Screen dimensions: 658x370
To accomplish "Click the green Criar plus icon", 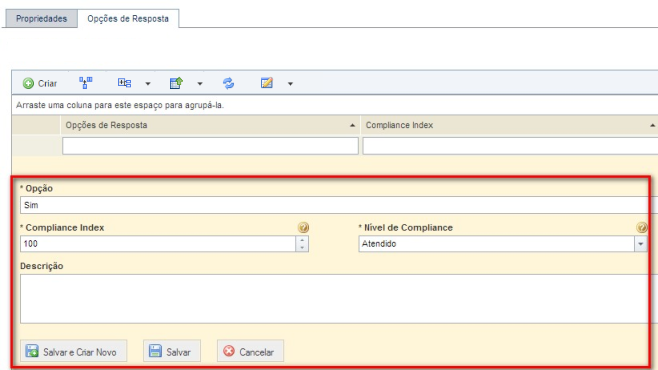I will tap(28, 83).
